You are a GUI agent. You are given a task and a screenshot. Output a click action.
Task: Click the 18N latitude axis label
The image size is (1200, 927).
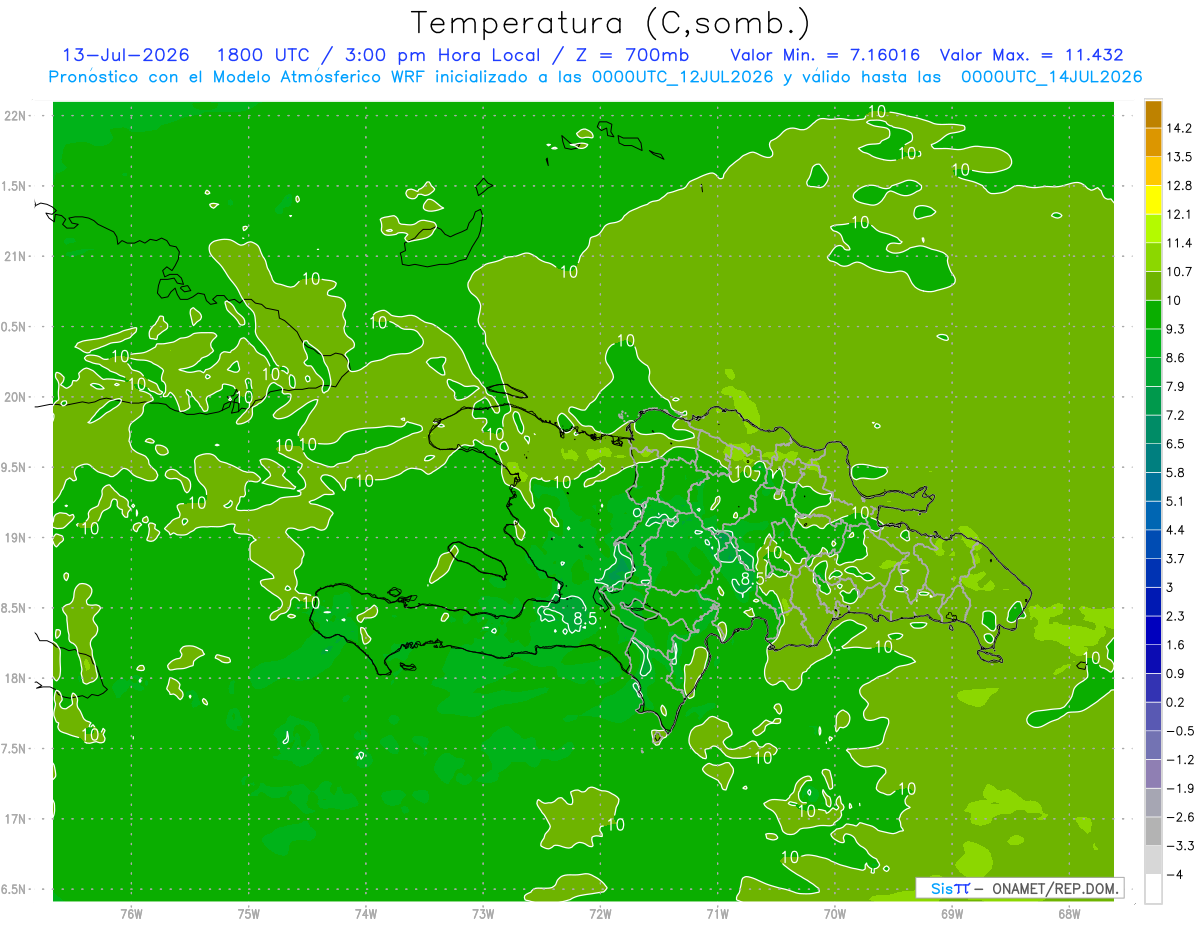15,679
